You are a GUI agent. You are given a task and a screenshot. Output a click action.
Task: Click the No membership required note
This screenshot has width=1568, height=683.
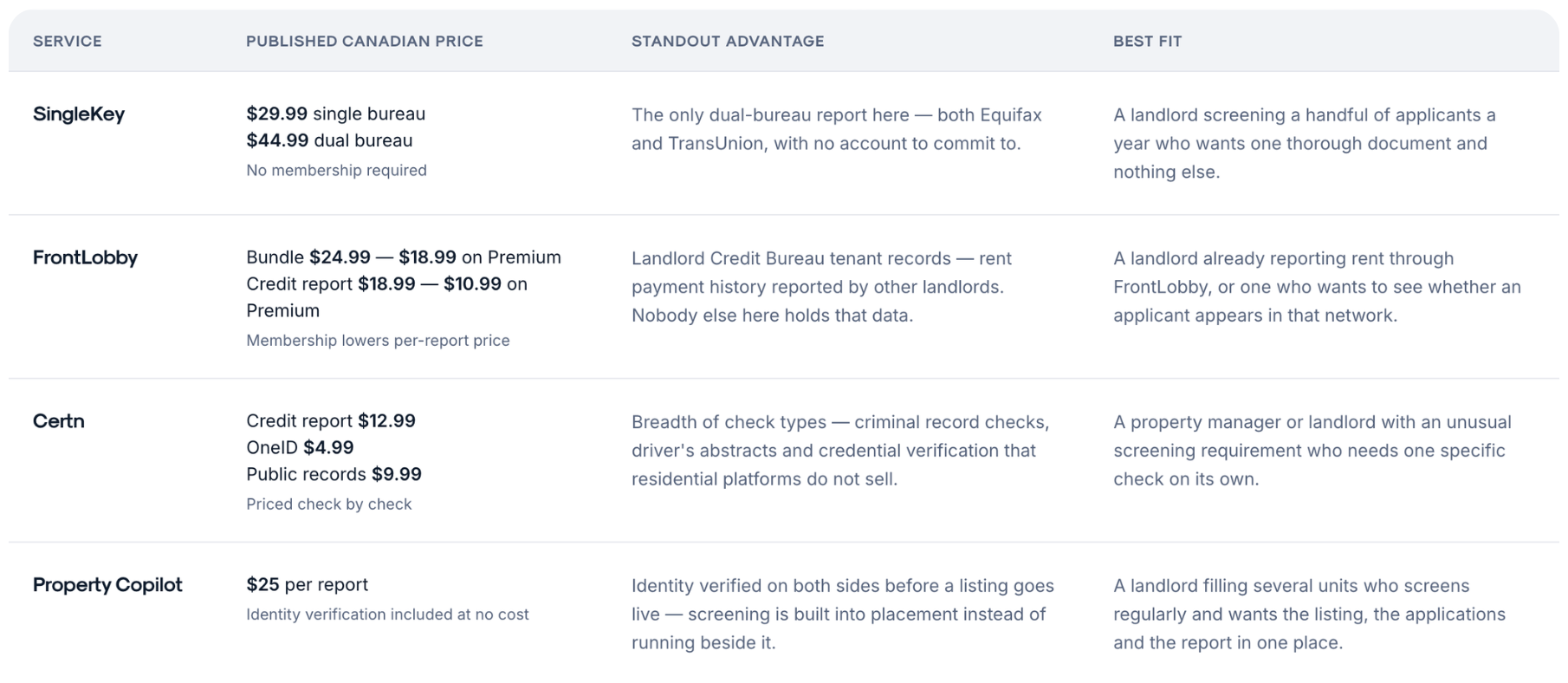pos(336,170)
